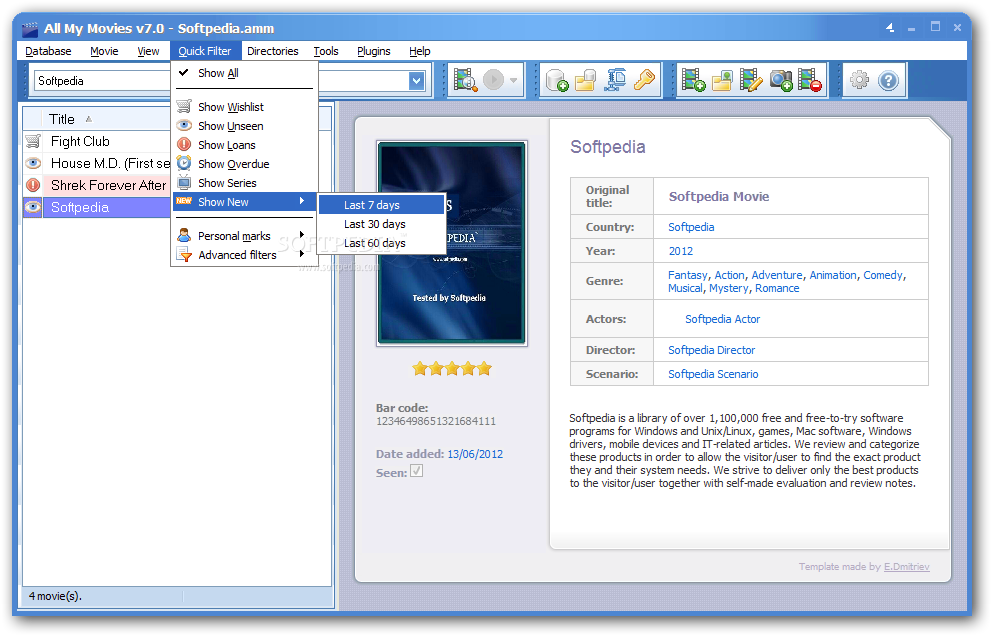This screenshot has height=636, width=992.
Task: Click the eye icon beside Softpedia row
Action: pyautogui.click(x=33, y=207)
